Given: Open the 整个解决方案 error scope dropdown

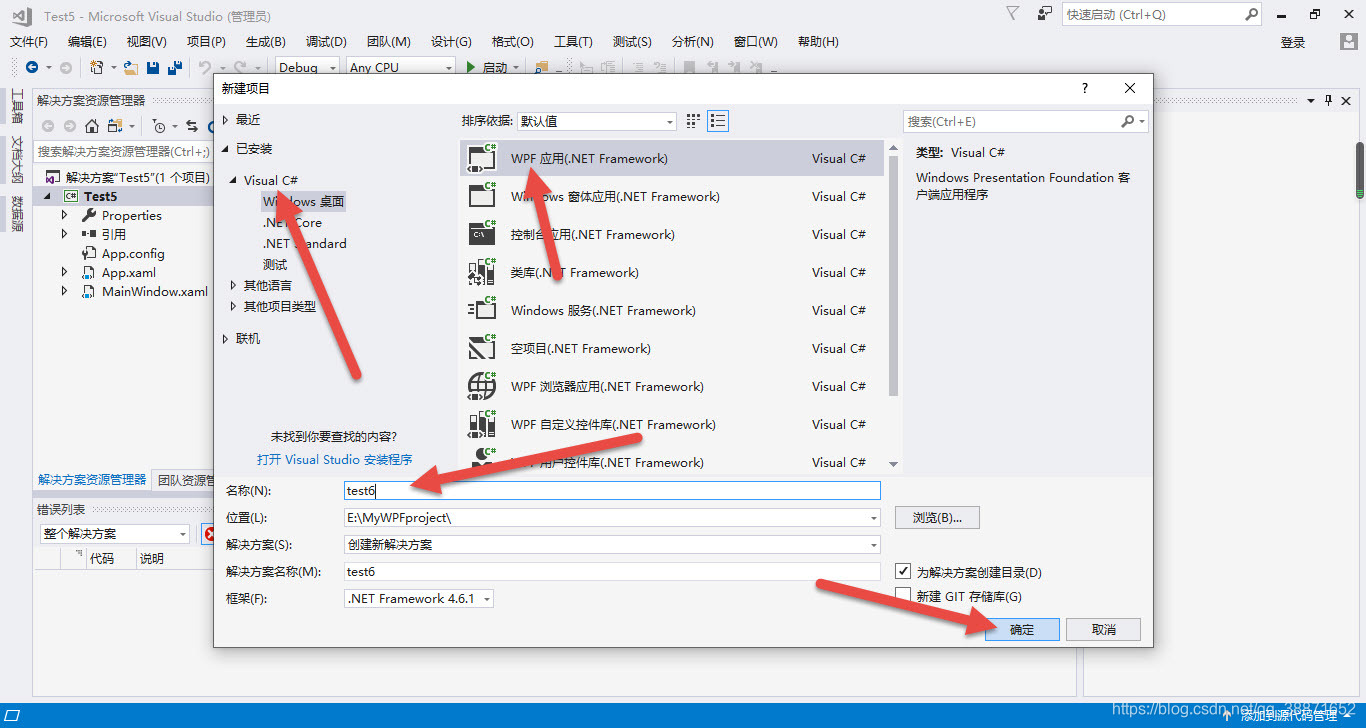Looking at the screenshot, I should [x=115, y=534].
